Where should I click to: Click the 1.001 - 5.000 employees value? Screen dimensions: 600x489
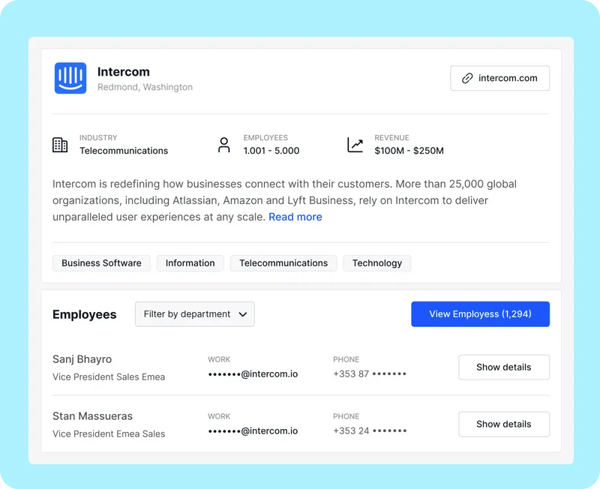[271, 151]
